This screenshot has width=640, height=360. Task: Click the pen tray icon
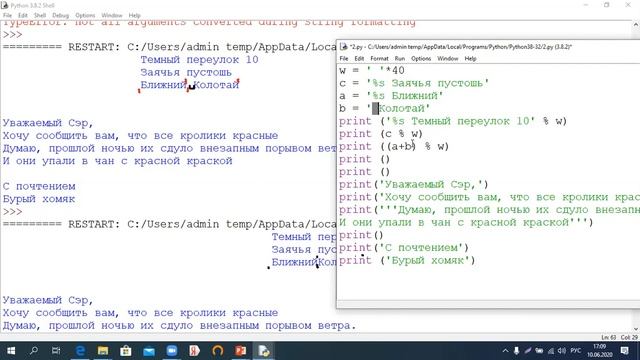click(528, 351)
